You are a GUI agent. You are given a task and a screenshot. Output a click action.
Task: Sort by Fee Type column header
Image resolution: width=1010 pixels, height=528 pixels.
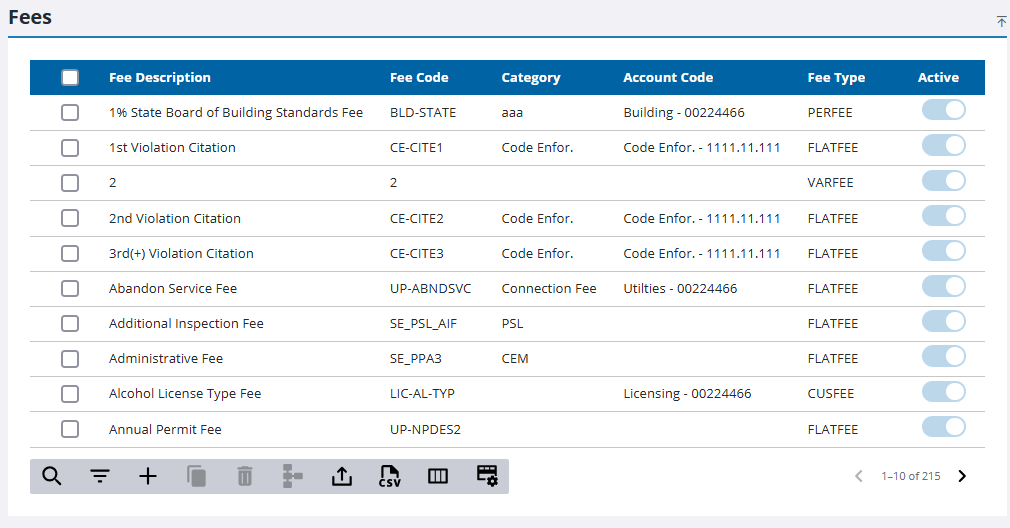[836, 78]
